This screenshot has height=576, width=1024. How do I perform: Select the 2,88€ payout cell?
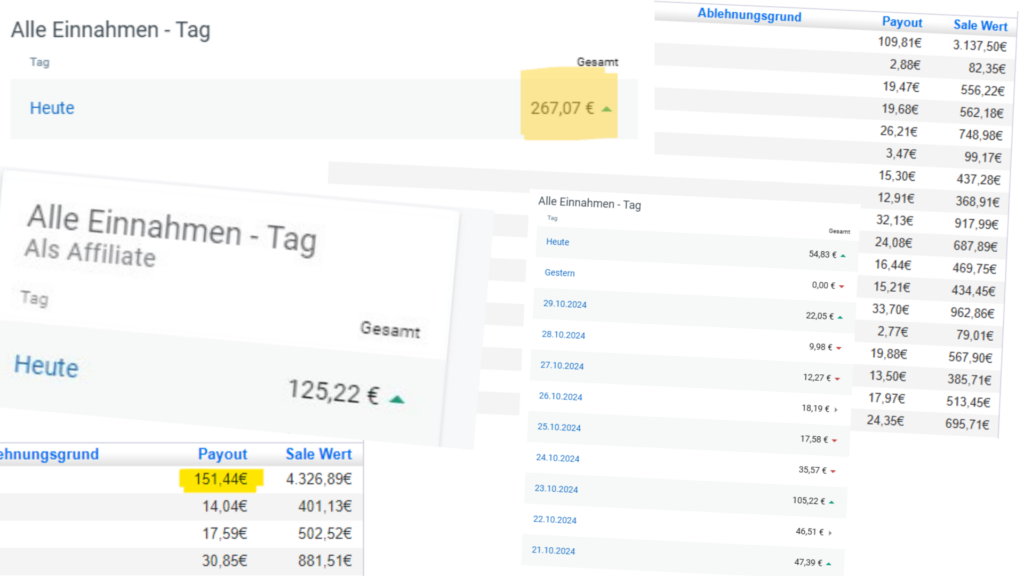904,65
